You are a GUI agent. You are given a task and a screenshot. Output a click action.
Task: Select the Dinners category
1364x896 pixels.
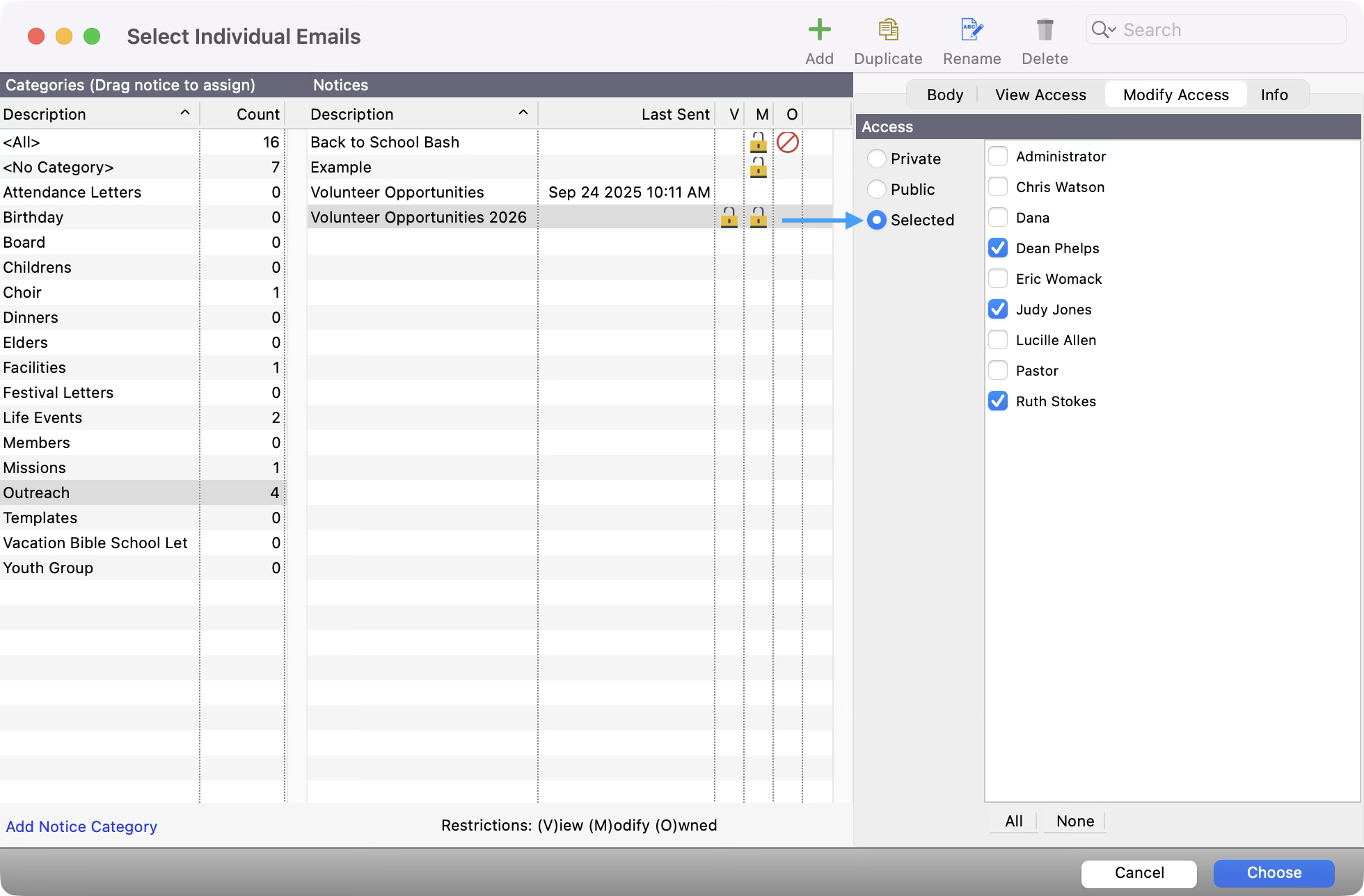click(x=143, y=317)
